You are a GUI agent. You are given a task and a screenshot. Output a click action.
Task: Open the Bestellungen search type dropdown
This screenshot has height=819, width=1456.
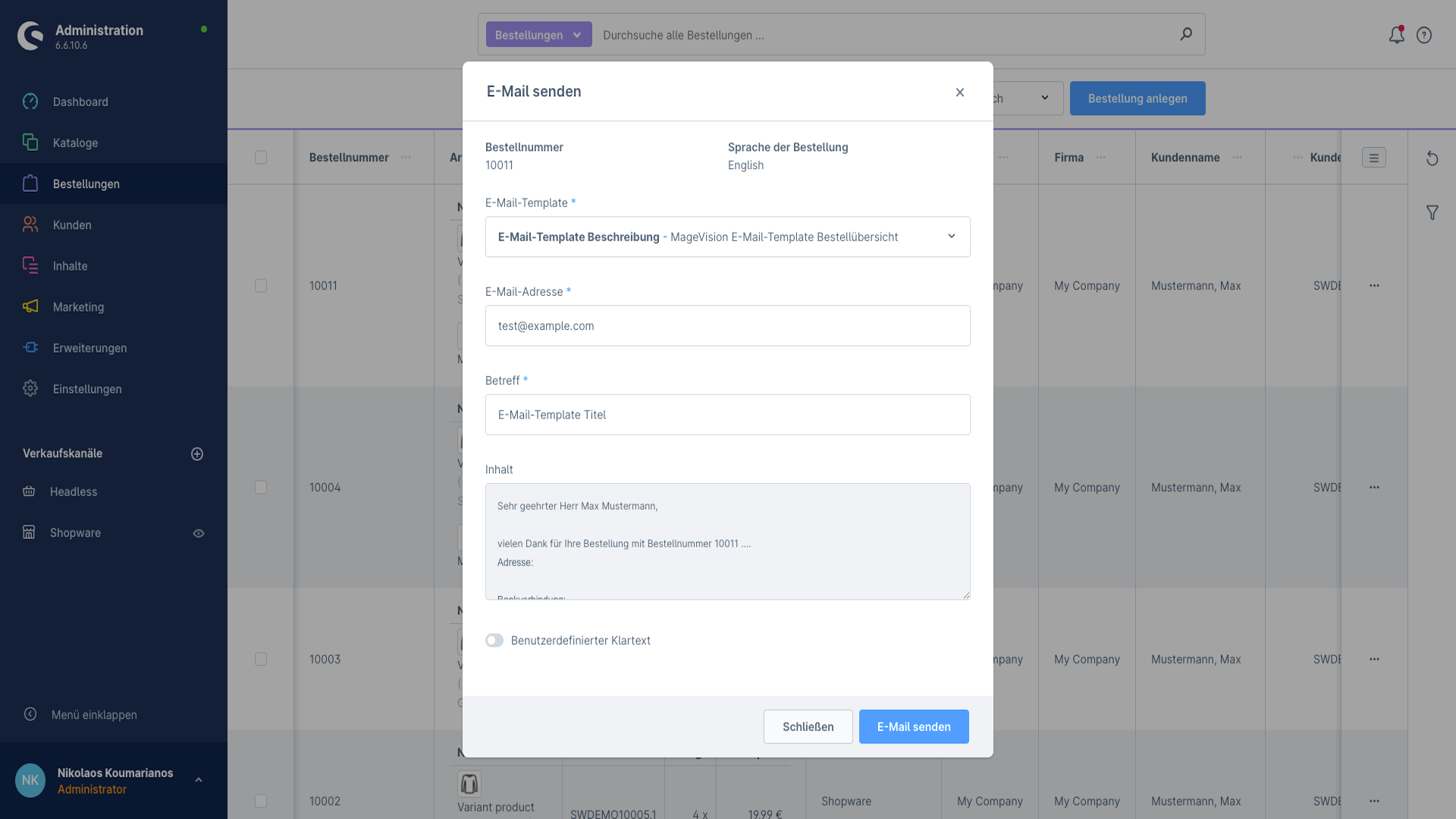coord(538,35)
